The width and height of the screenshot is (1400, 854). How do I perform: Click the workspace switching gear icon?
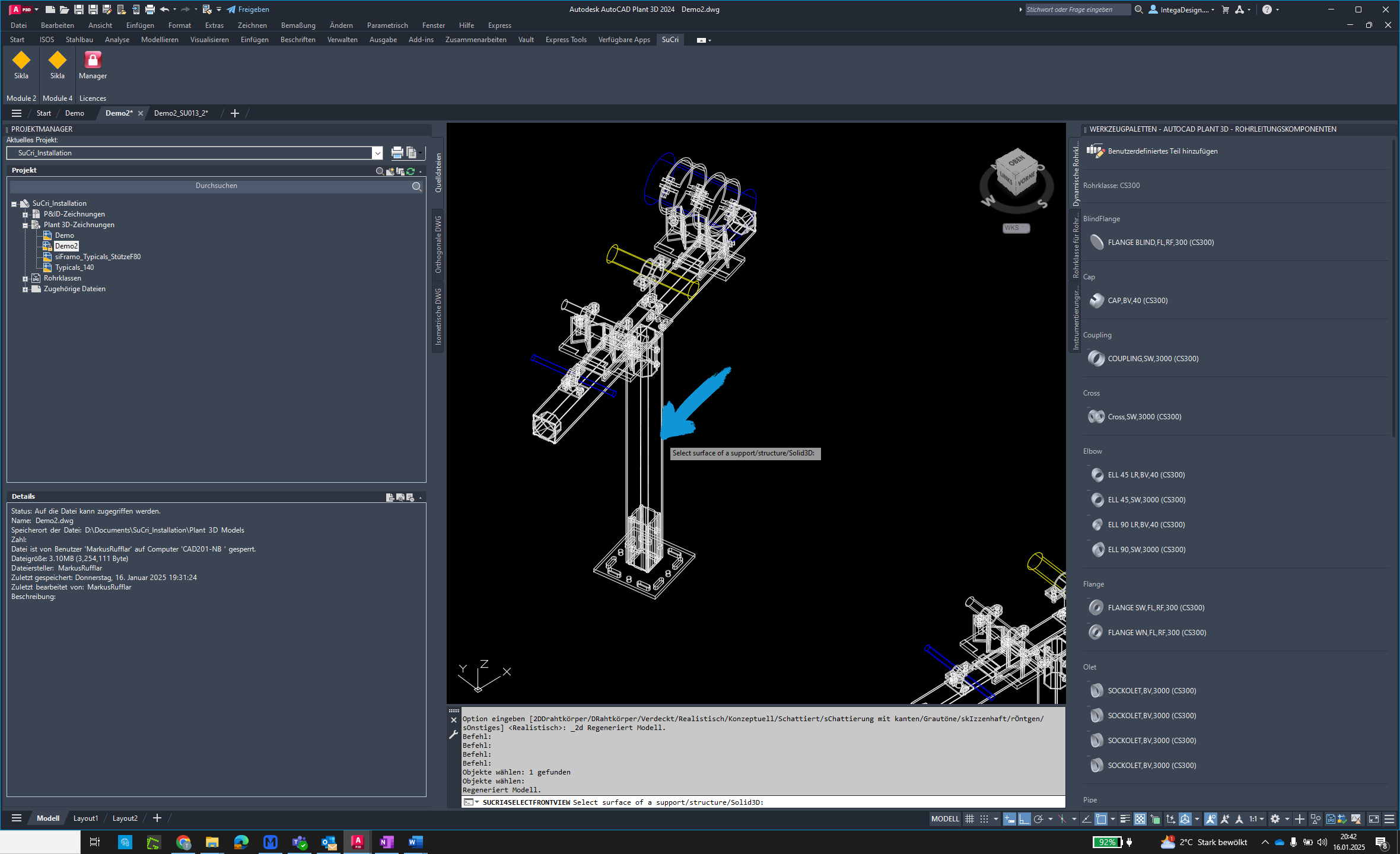1275,819
